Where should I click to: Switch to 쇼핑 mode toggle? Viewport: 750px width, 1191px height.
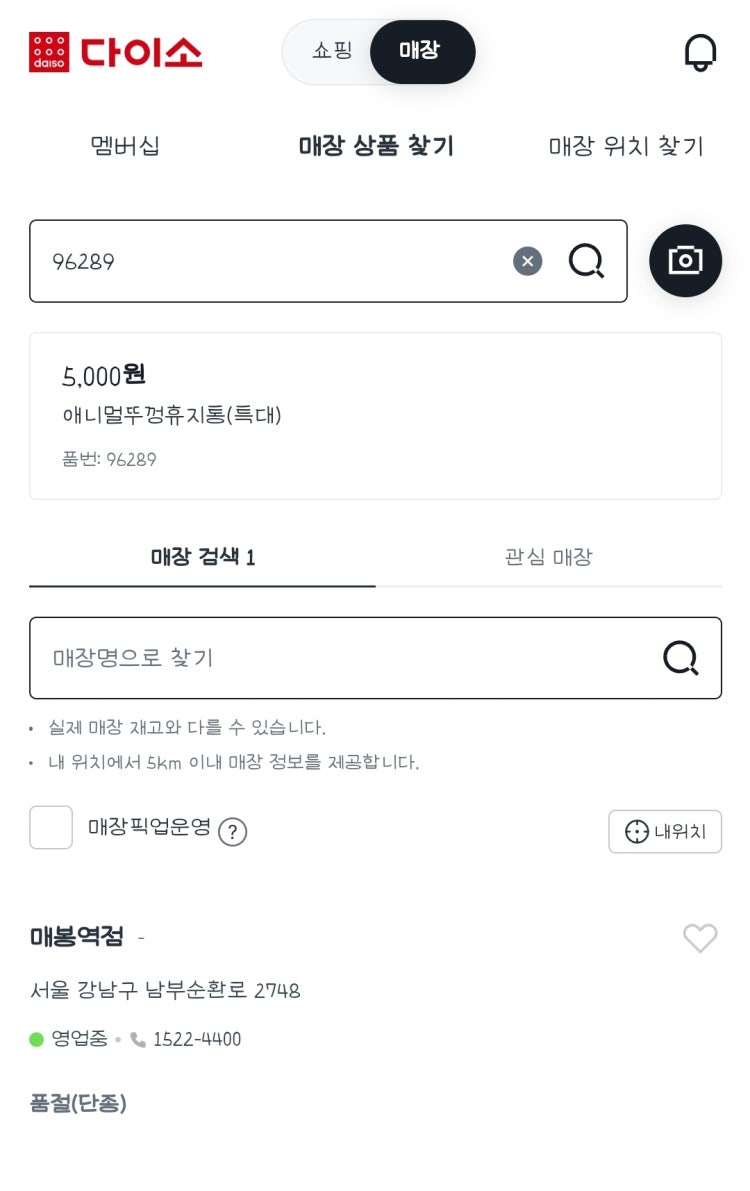coord(332,51)
